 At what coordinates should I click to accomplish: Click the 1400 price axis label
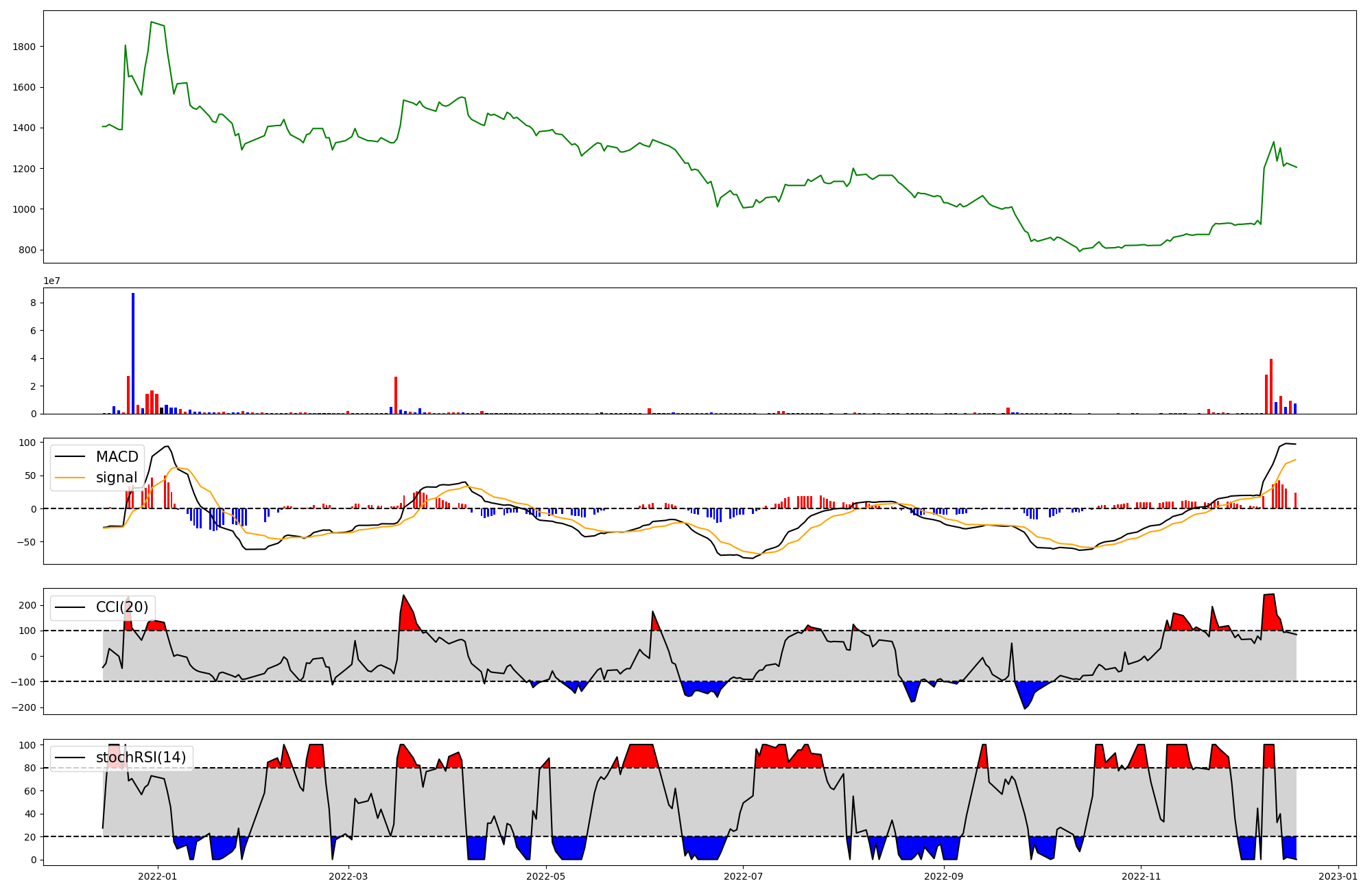24,128
